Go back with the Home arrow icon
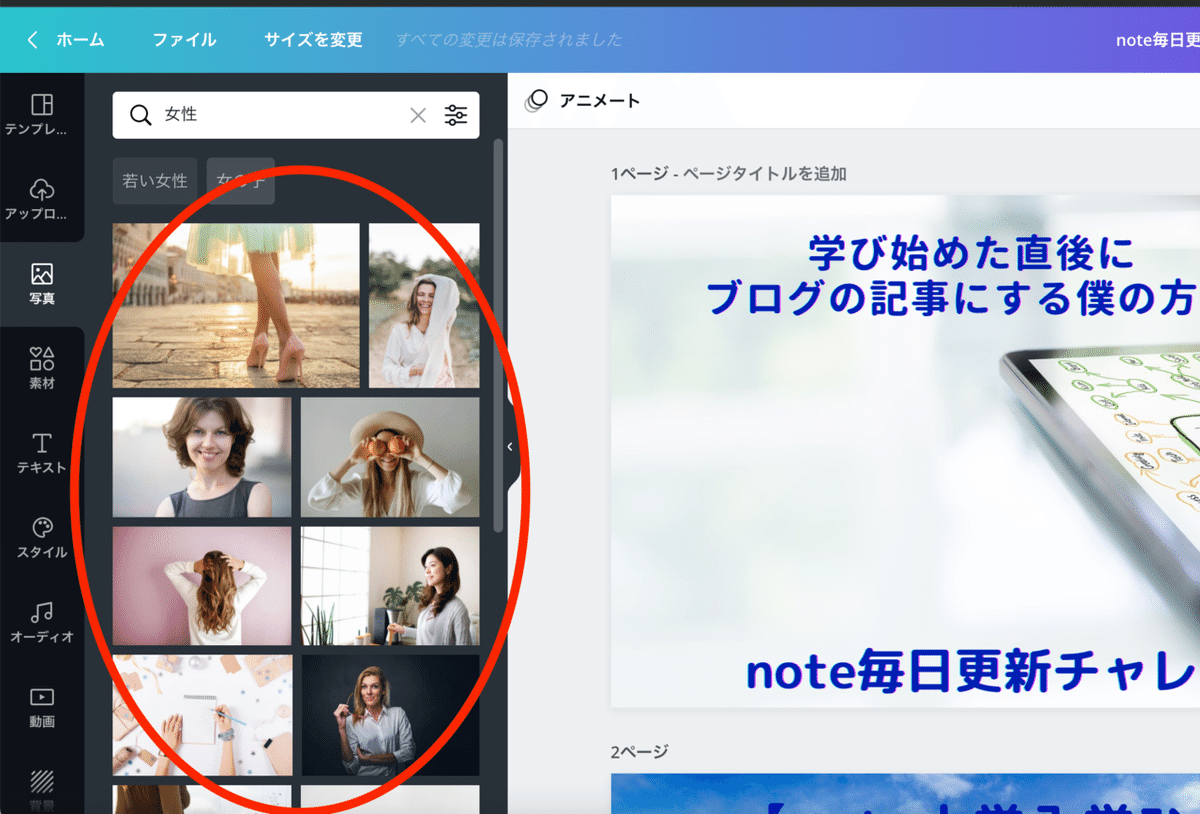The width and height of the screenshot is (1200, 814). (x=33, y=40)
